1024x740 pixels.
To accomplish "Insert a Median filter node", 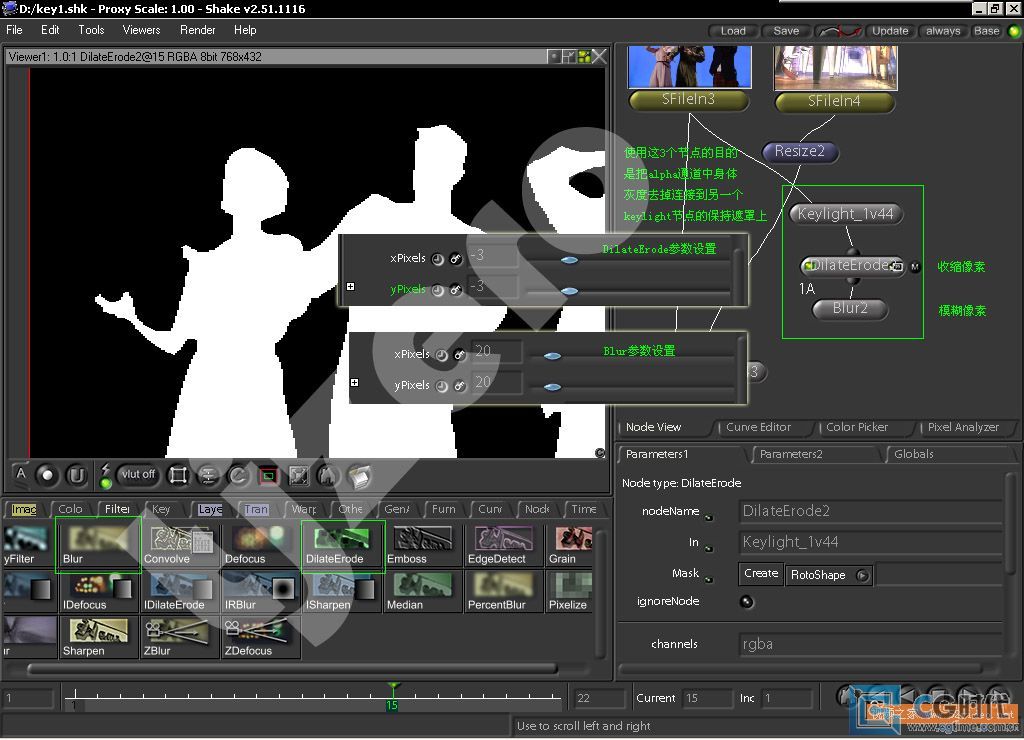I will pos(423,591).
